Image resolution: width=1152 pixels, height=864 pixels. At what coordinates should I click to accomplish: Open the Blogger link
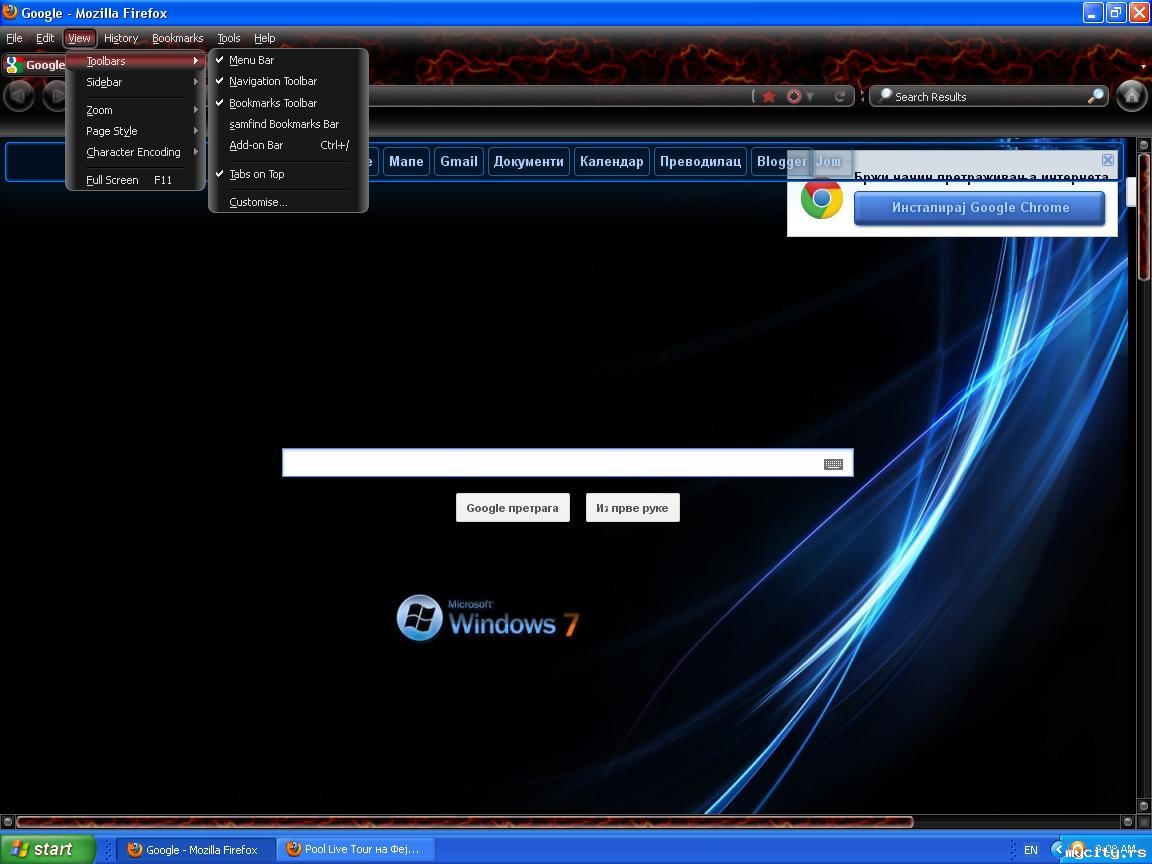781,162
